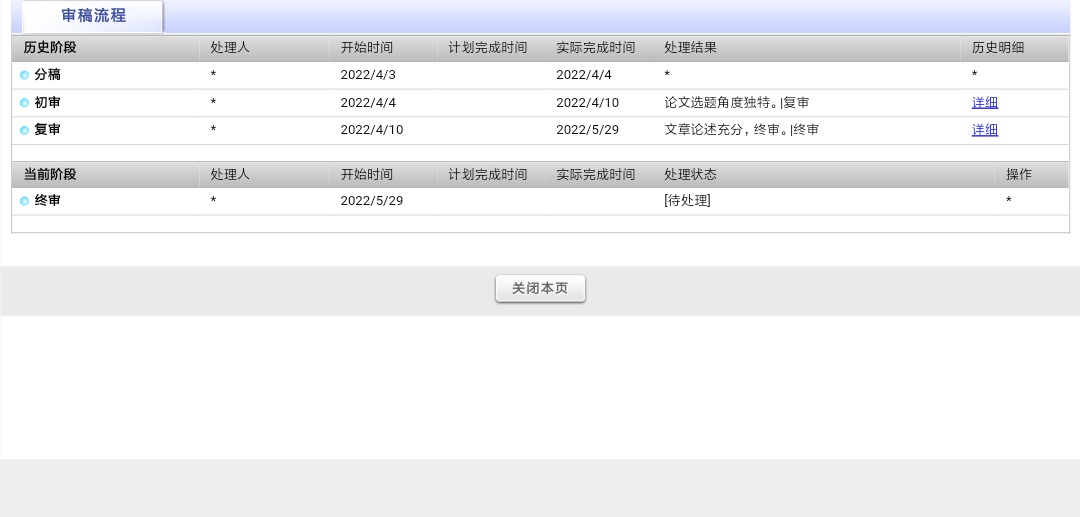This screenshot has height=517, width=1080.
Task: Click the 当前阶段 column header
Action: [x=50, y=174]
